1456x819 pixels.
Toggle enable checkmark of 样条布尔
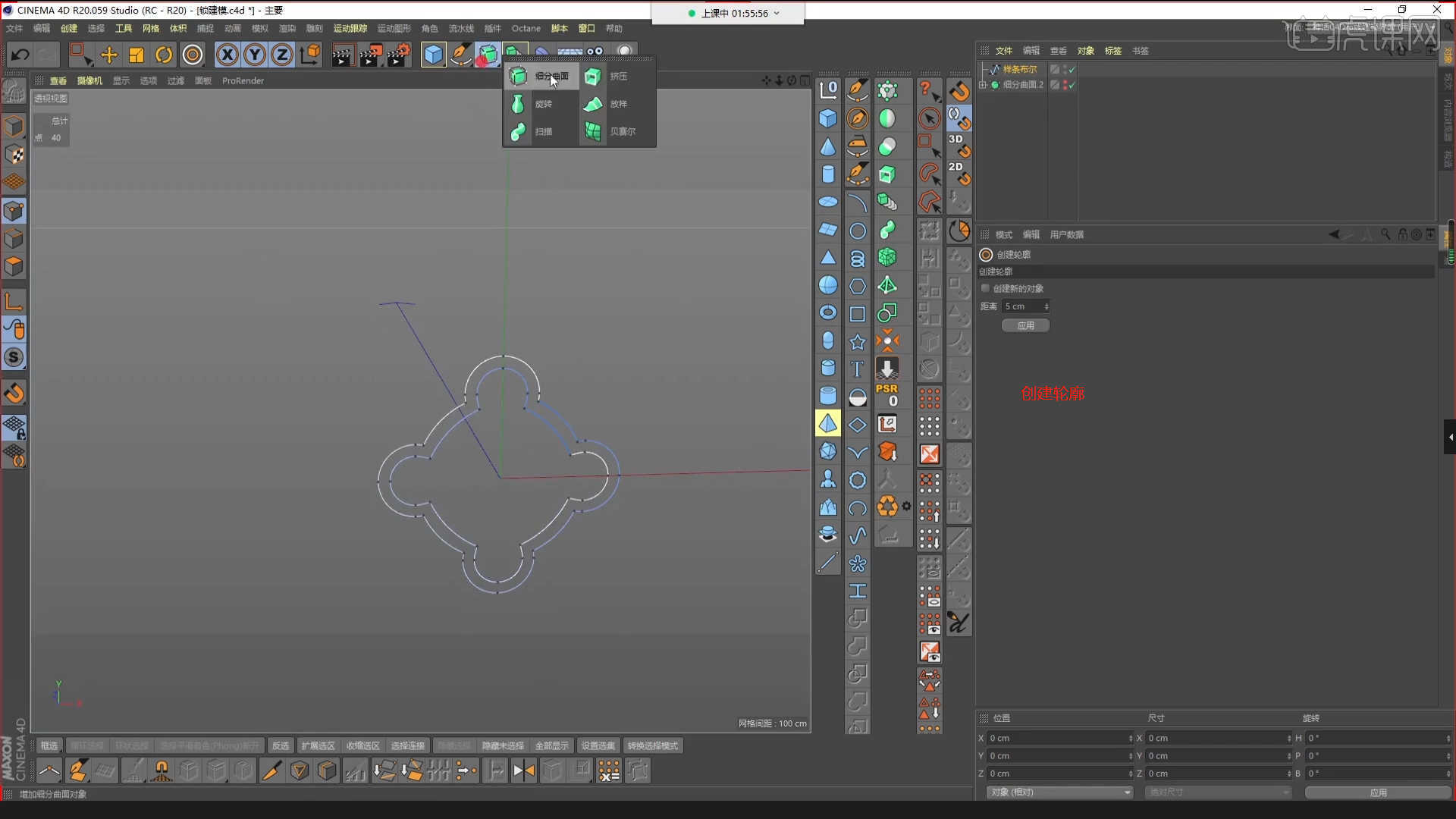(1072, 69)
